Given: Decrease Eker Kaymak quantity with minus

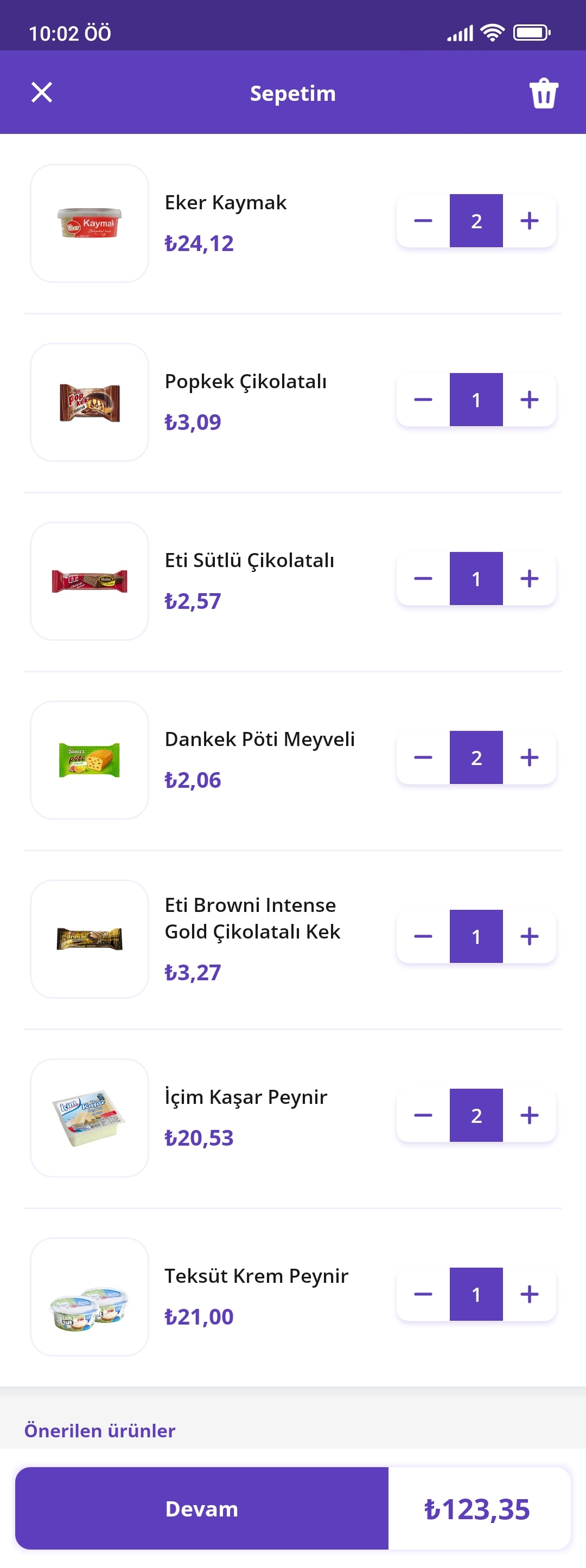Looking at the screenshot, I should pyautogui.click(x=423, y=221).
